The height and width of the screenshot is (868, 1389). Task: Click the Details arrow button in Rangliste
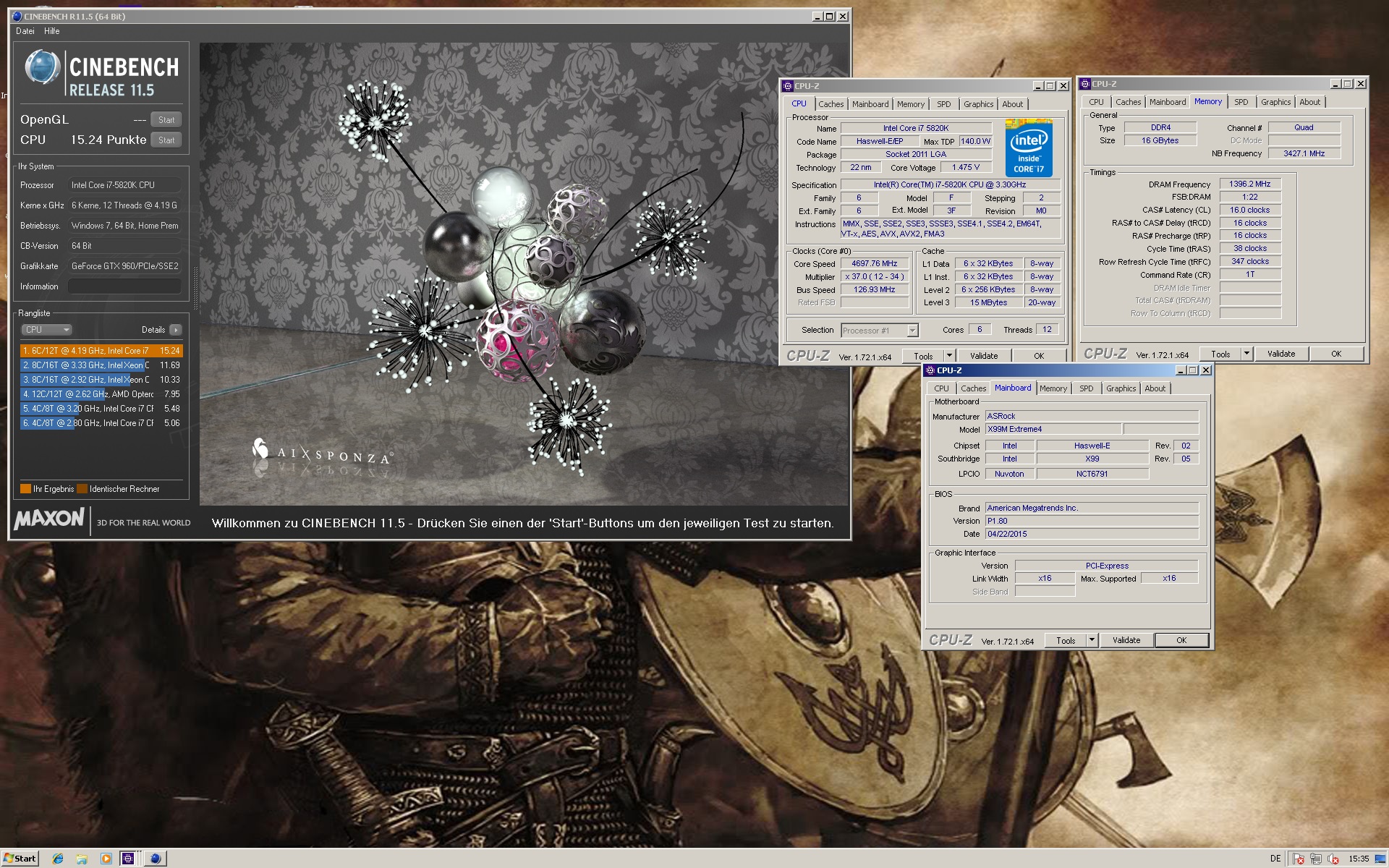[x=175, y=330]
